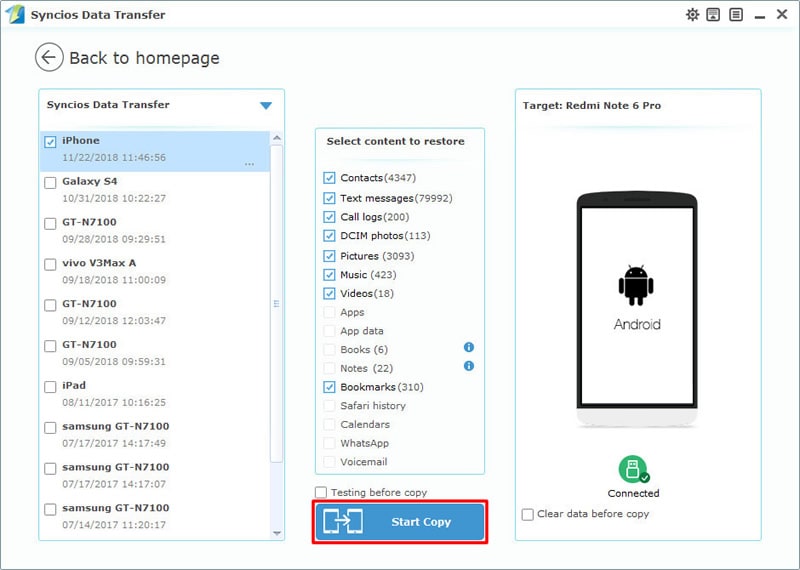Tick the Apps checkbox
The height and width of the screenshot is (570, 800).
[x=329, y=312]
